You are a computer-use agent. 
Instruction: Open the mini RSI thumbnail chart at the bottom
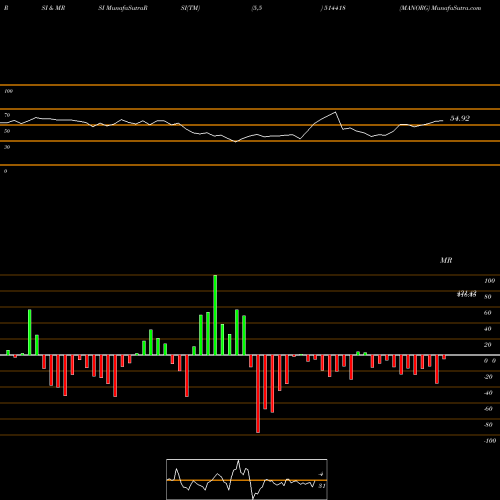(x=247, y=479)
